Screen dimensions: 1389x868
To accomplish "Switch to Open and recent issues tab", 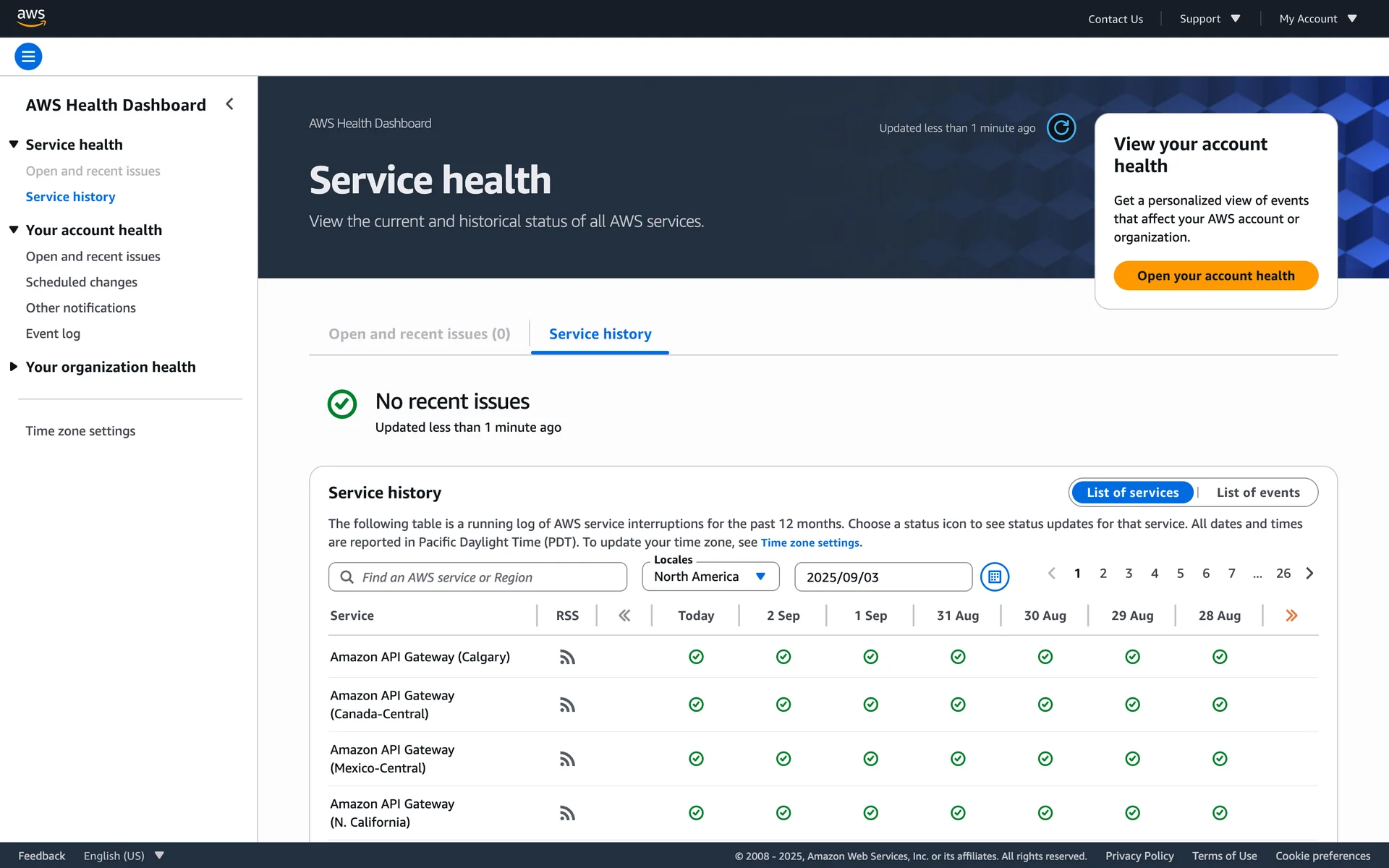I will (419, 334).
